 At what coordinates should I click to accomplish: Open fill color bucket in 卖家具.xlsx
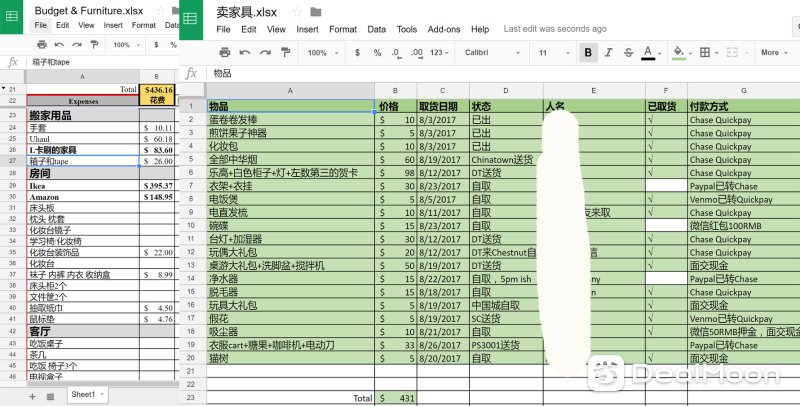click(680, 53)
